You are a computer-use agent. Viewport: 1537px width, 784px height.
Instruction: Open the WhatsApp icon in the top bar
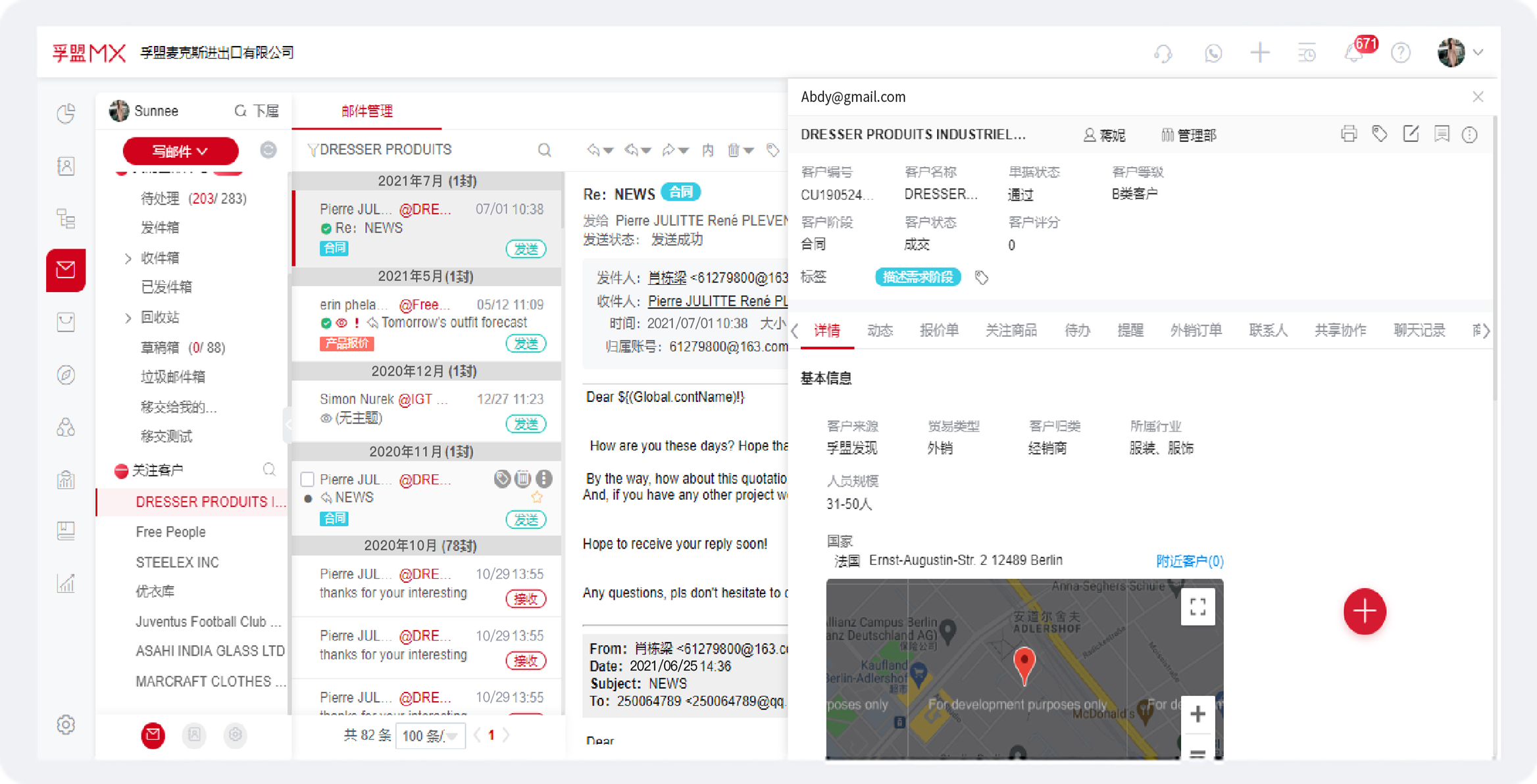1213,54
